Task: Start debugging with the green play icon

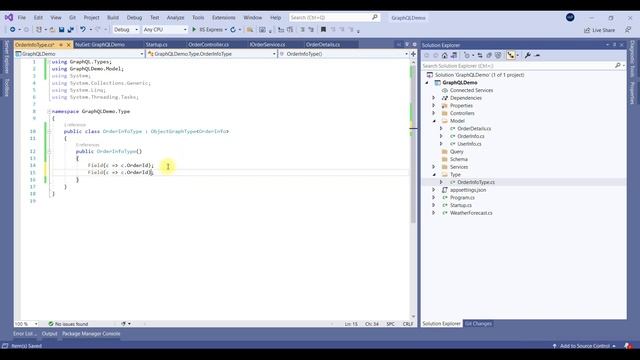Action: tap(194, 30)
